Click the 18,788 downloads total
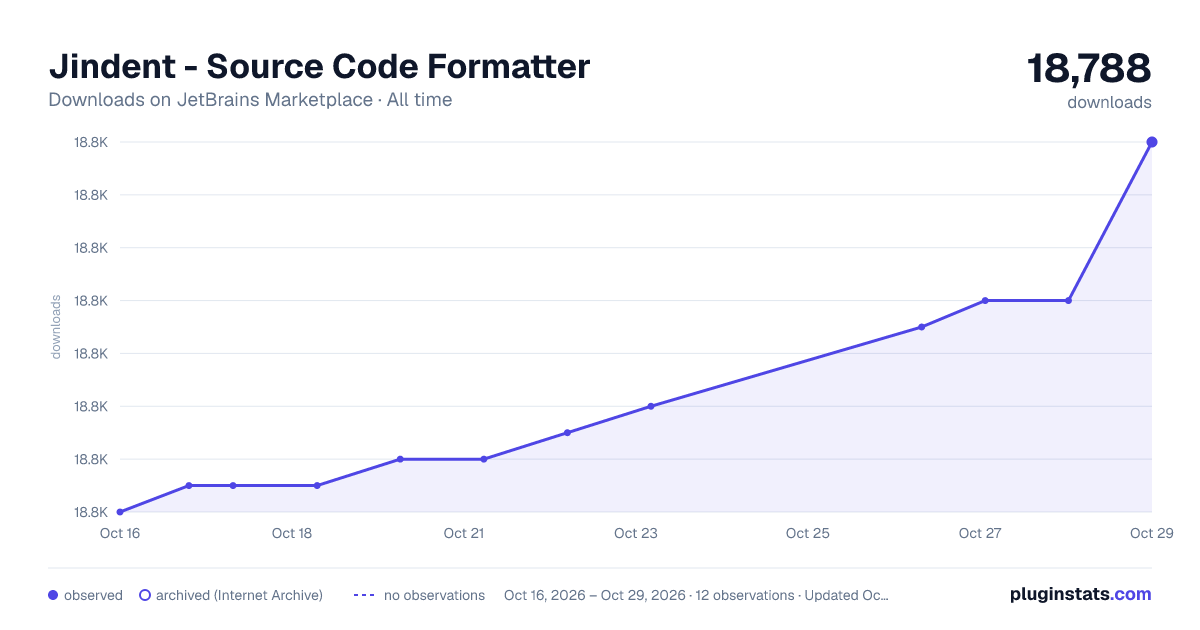1200x630 pixels. 1089,69
